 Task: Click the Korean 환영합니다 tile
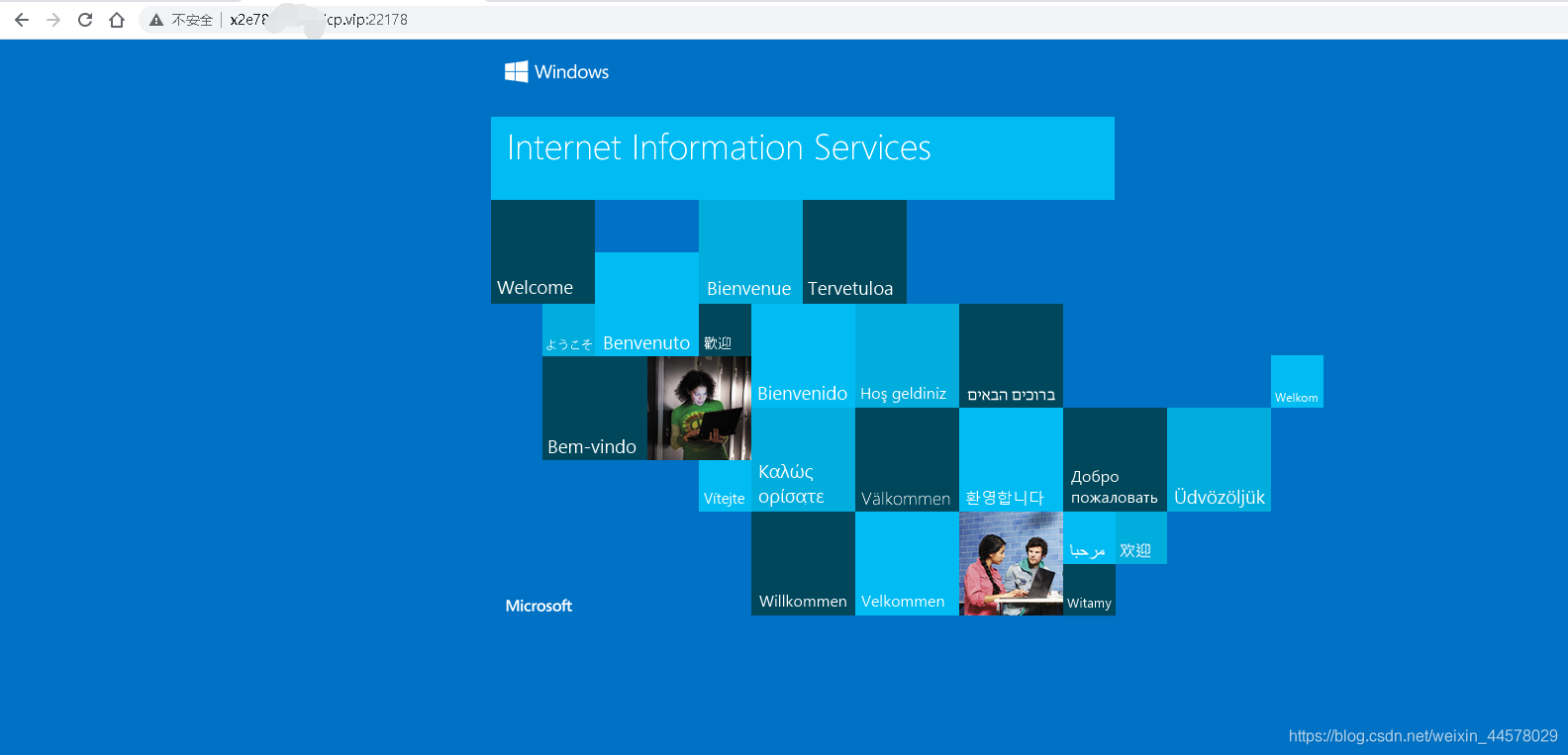1011,459
